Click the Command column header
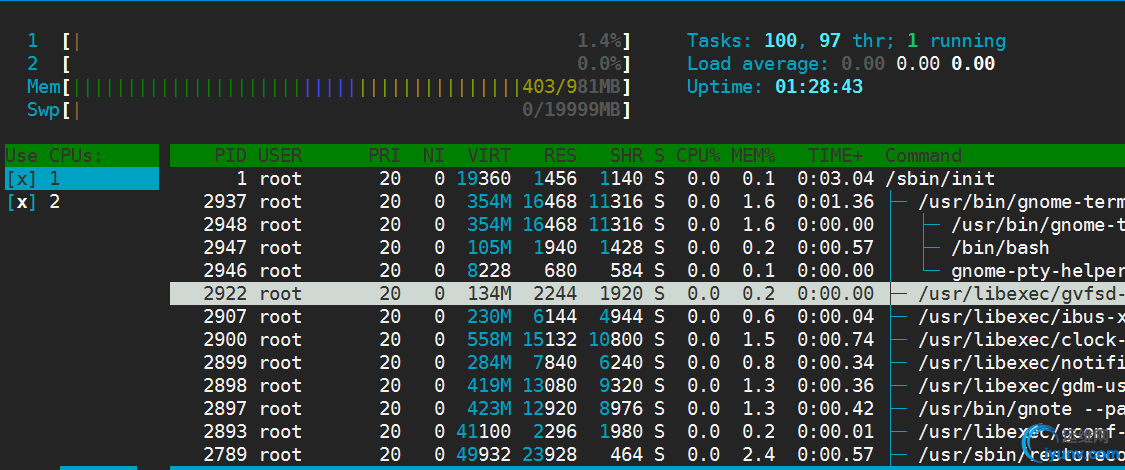The height and width of the screenshot is (470, 1125). coord(923,156)
